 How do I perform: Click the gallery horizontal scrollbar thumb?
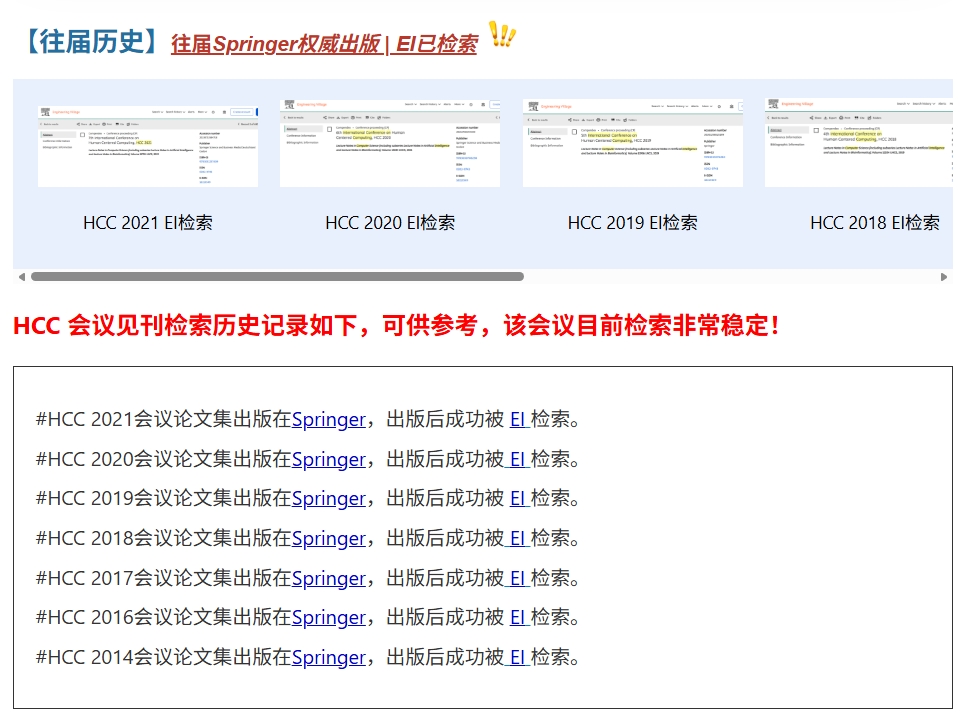tap(277, 277)
